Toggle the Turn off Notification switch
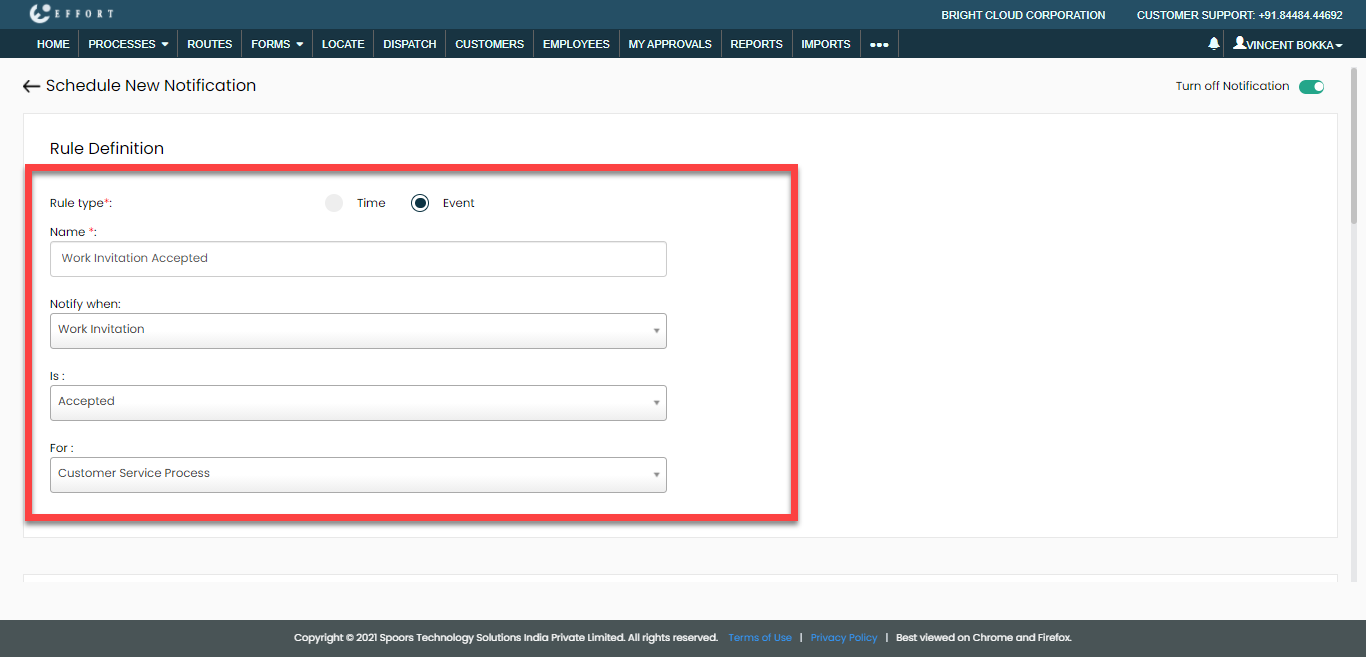 pos(1311,87)
